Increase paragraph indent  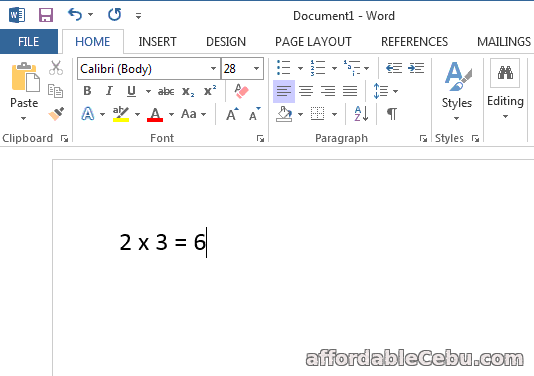pos(416,68)
